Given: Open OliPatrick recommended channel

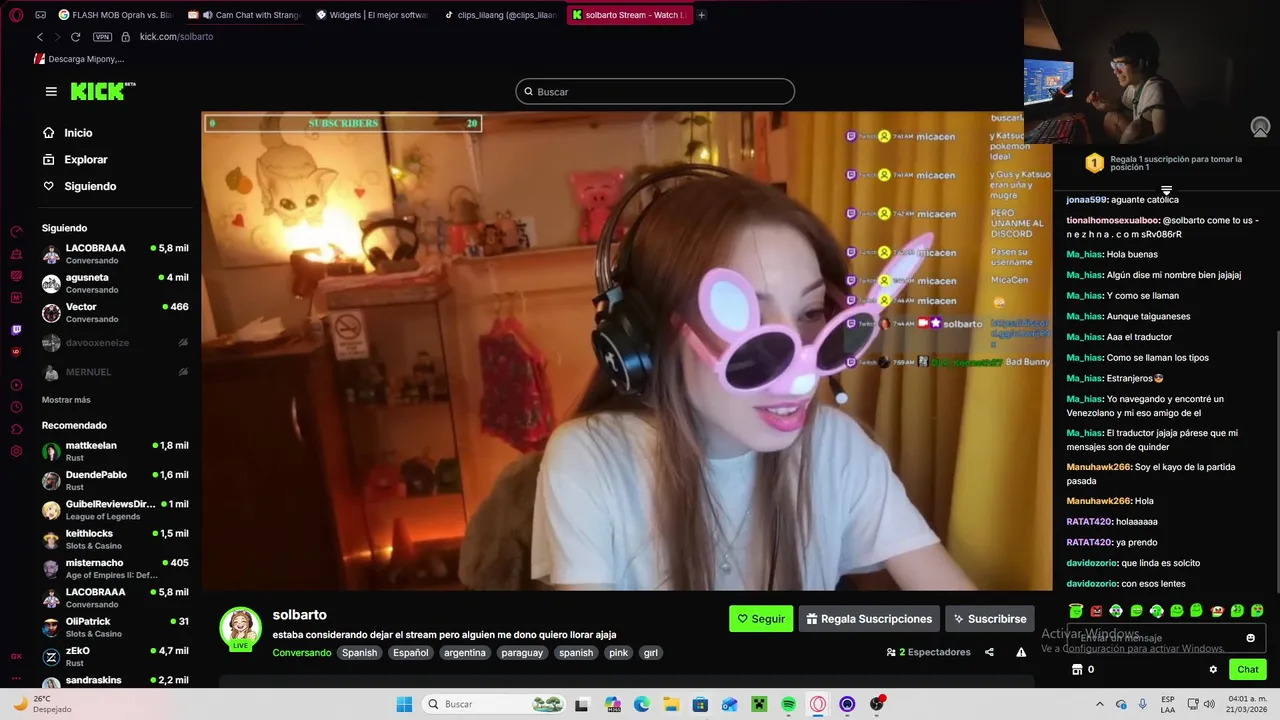Looking at the screenshot, I should click(x=115, y=627).
